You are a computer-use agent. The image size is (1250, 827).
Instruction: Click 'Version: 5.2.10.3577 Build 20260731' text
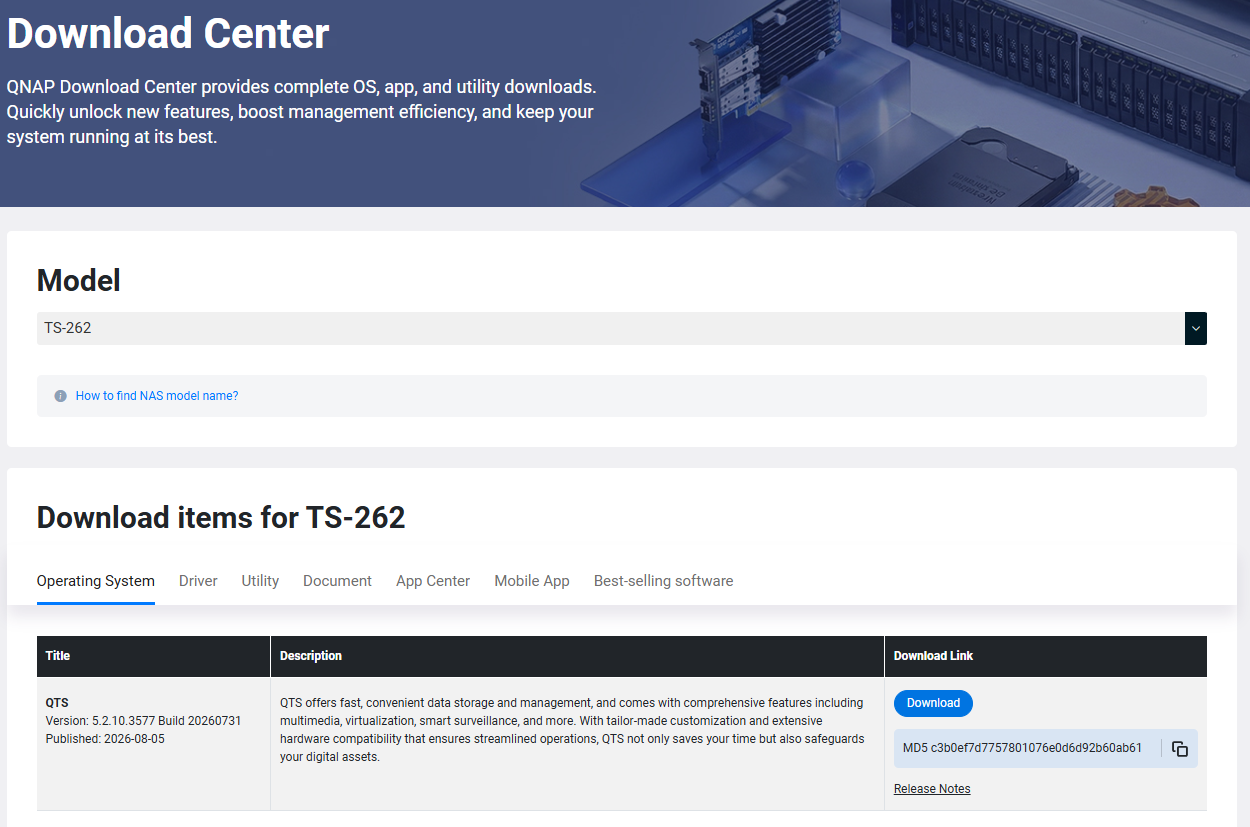pyautogui.click(x=144, y=721)
